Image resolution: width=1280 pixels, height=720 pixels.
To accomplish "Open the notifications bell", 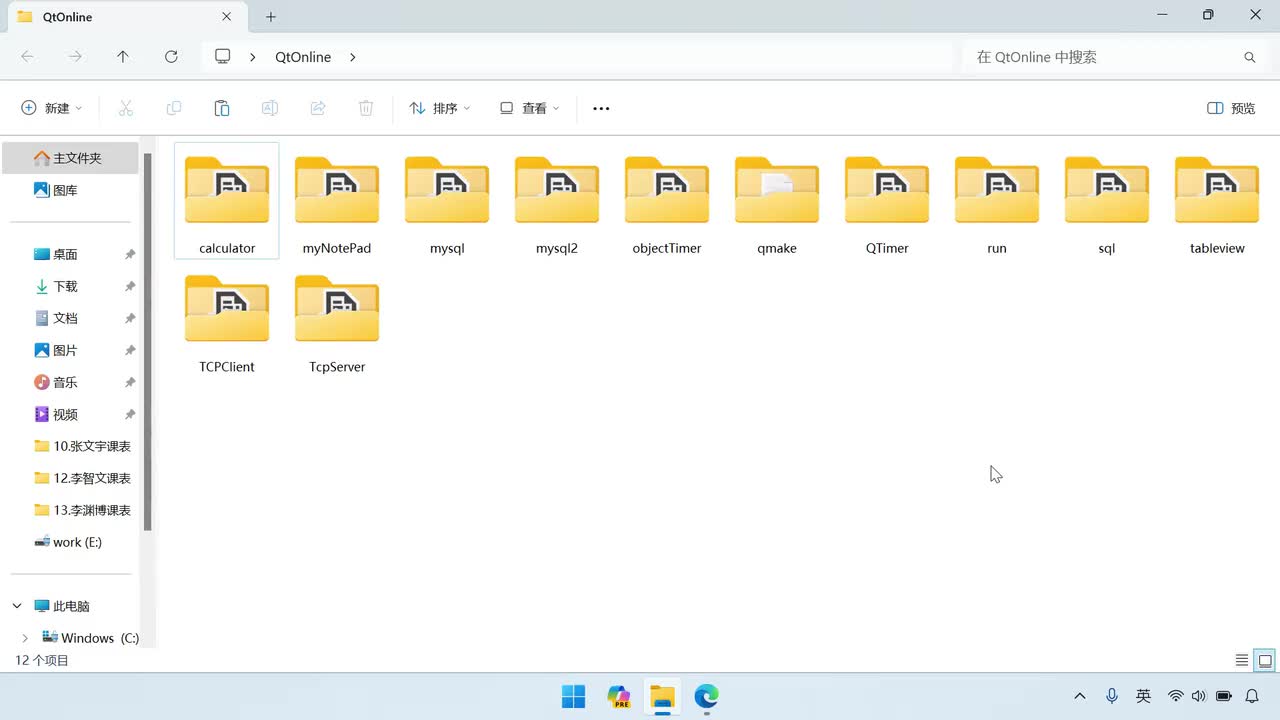I will 1251,696.
